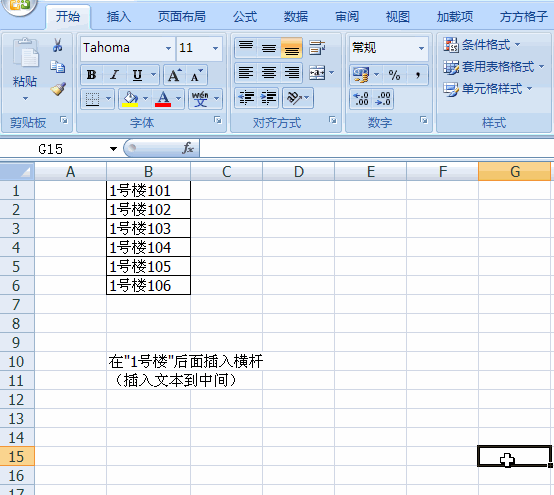
Task: Decrease decimal places
Action: point(383,99)
